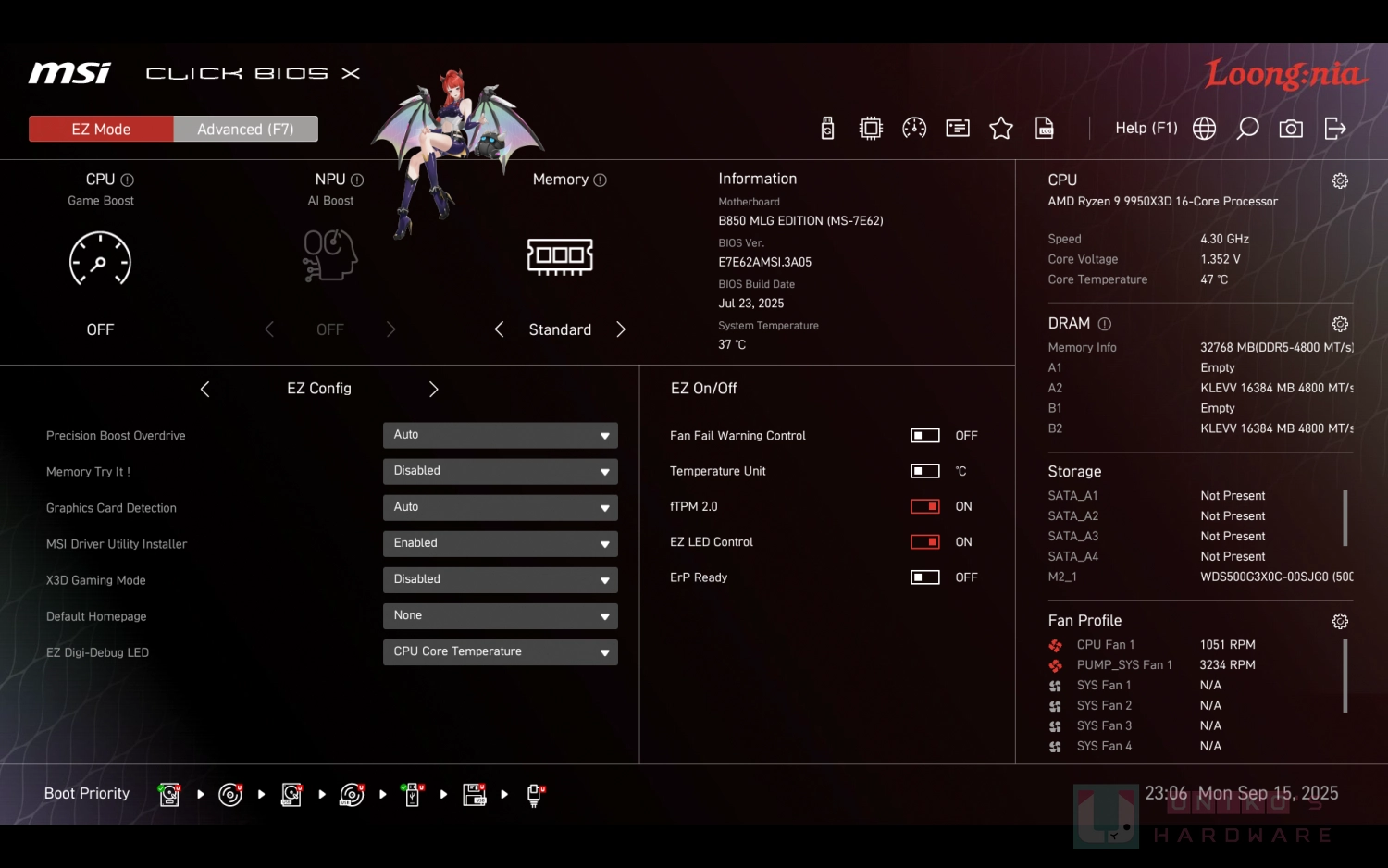Turn off the EZ LED Control switch
This screenshot has height=868, width=1388.
point(925,541)
